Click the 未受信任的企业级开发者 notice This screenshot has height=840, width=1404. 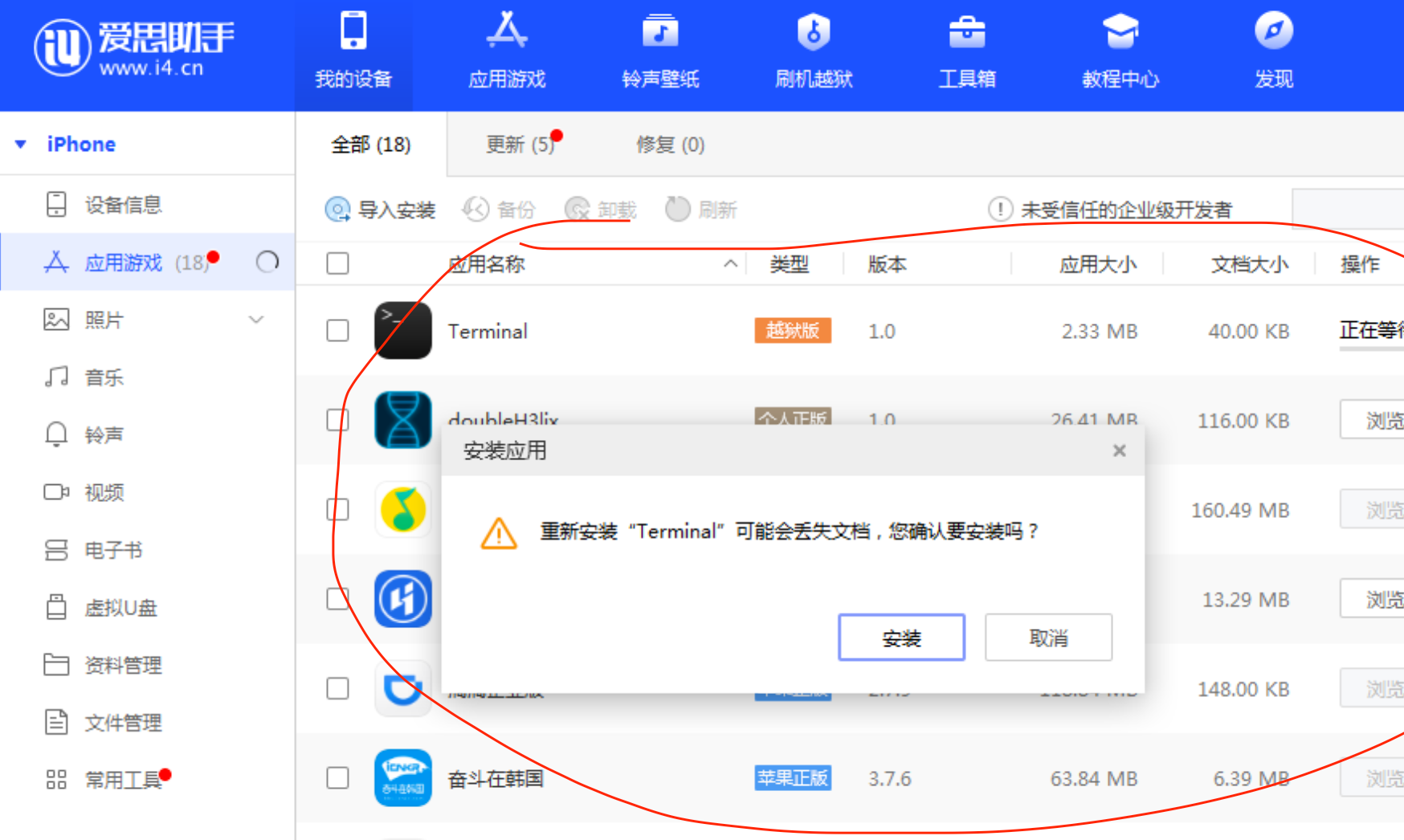coord(1110,210)
